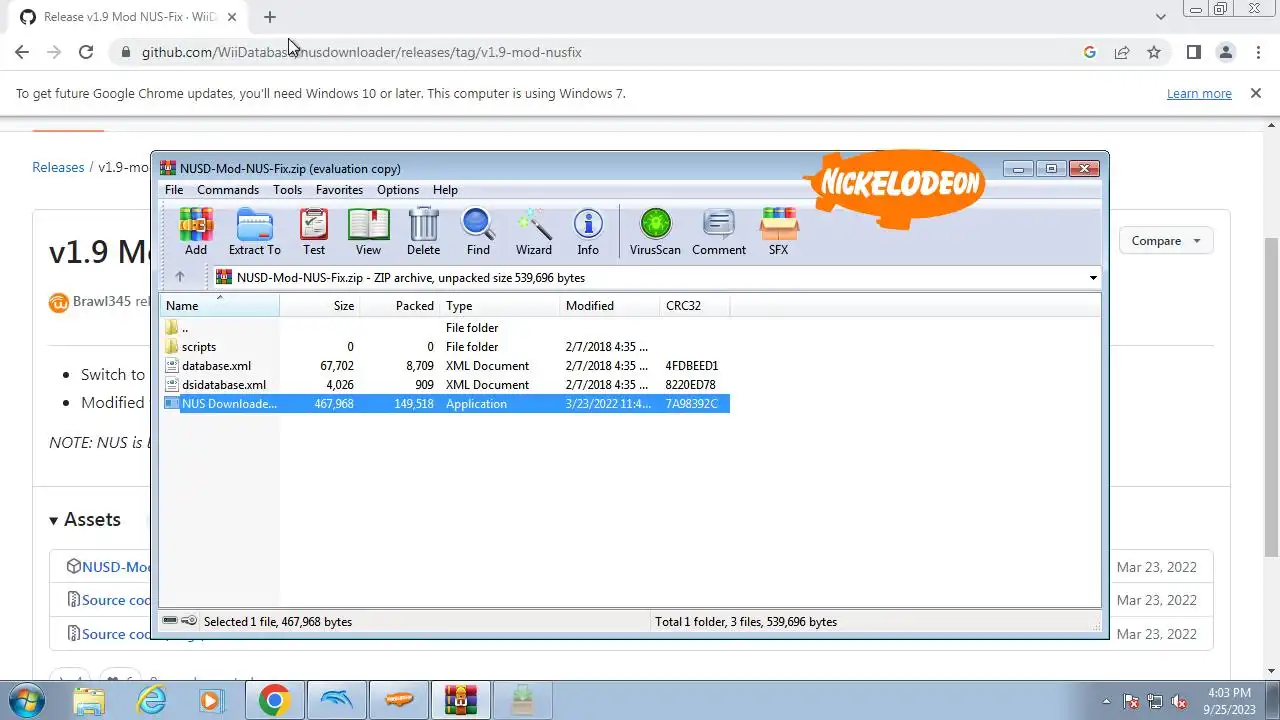This screenshot has width=1280, height=720.
Task: Click the share page icon in Chrome
Action: coord(1122,52)
